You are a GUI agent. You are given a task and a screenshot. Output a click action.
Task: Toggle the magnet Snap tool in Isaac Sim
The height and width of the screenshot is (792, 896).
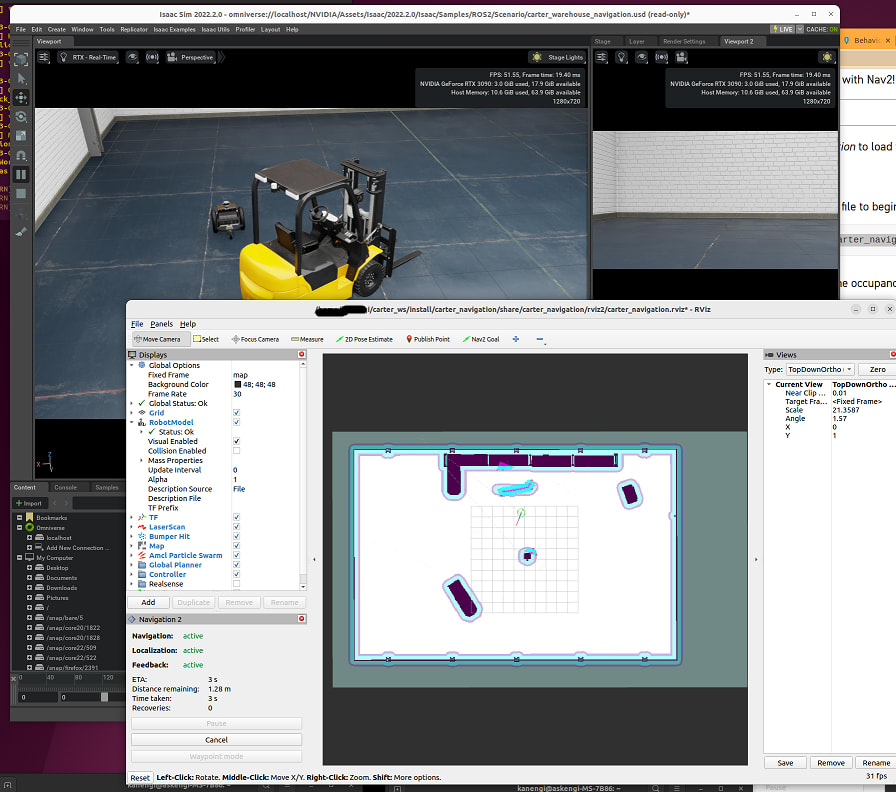point(21,155)
